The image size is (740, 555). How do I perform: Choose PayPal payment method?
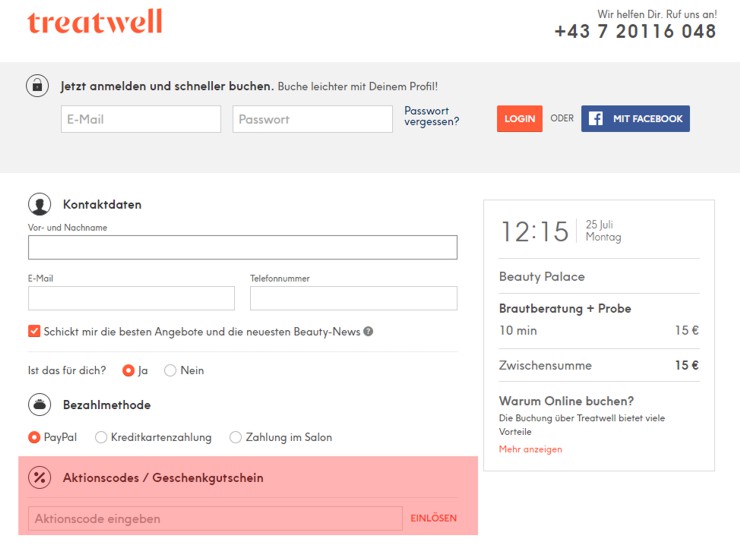point(34,437)
